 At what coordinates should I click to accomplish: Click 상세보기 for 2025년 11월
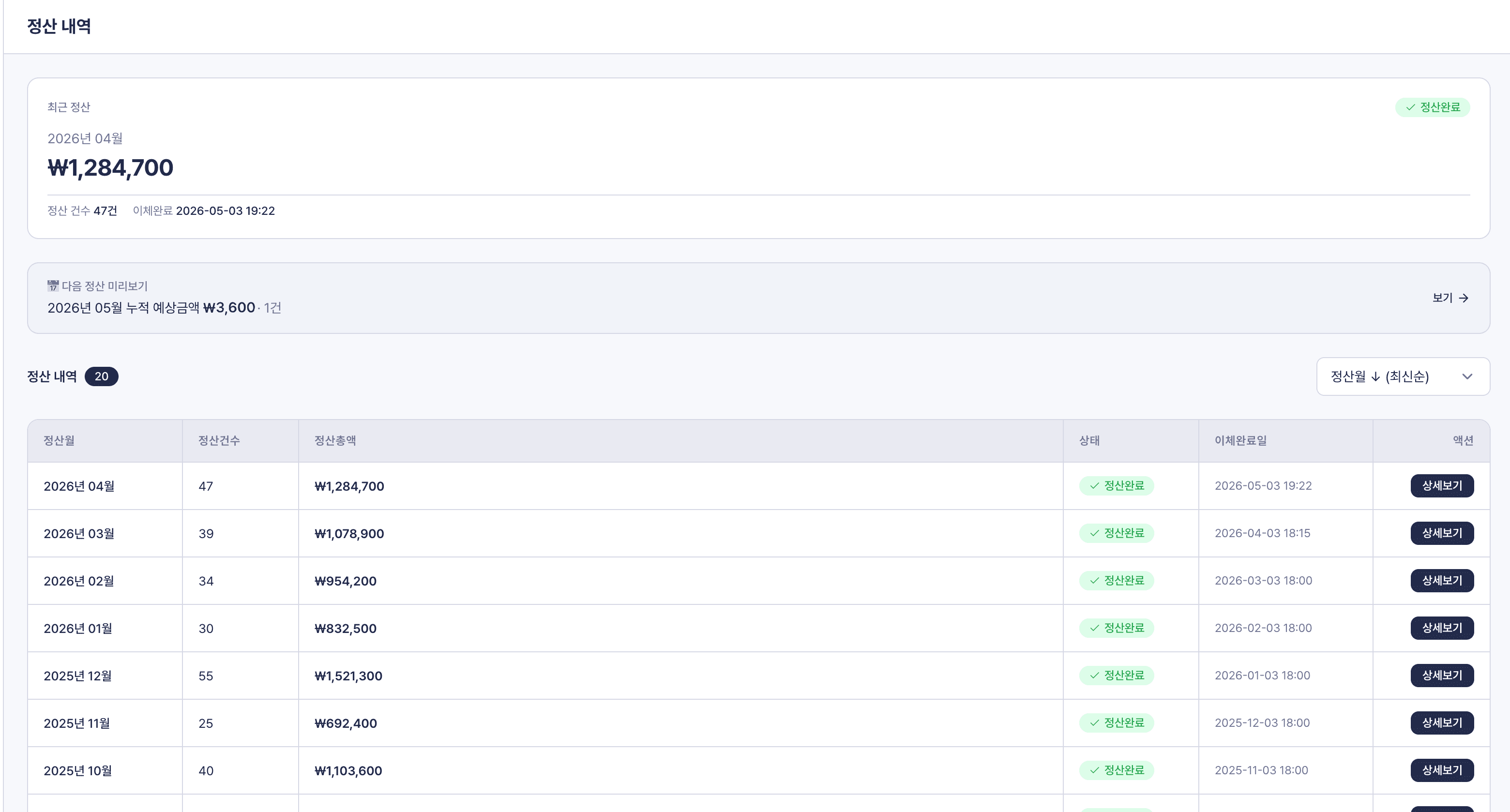click(1442, 723)
